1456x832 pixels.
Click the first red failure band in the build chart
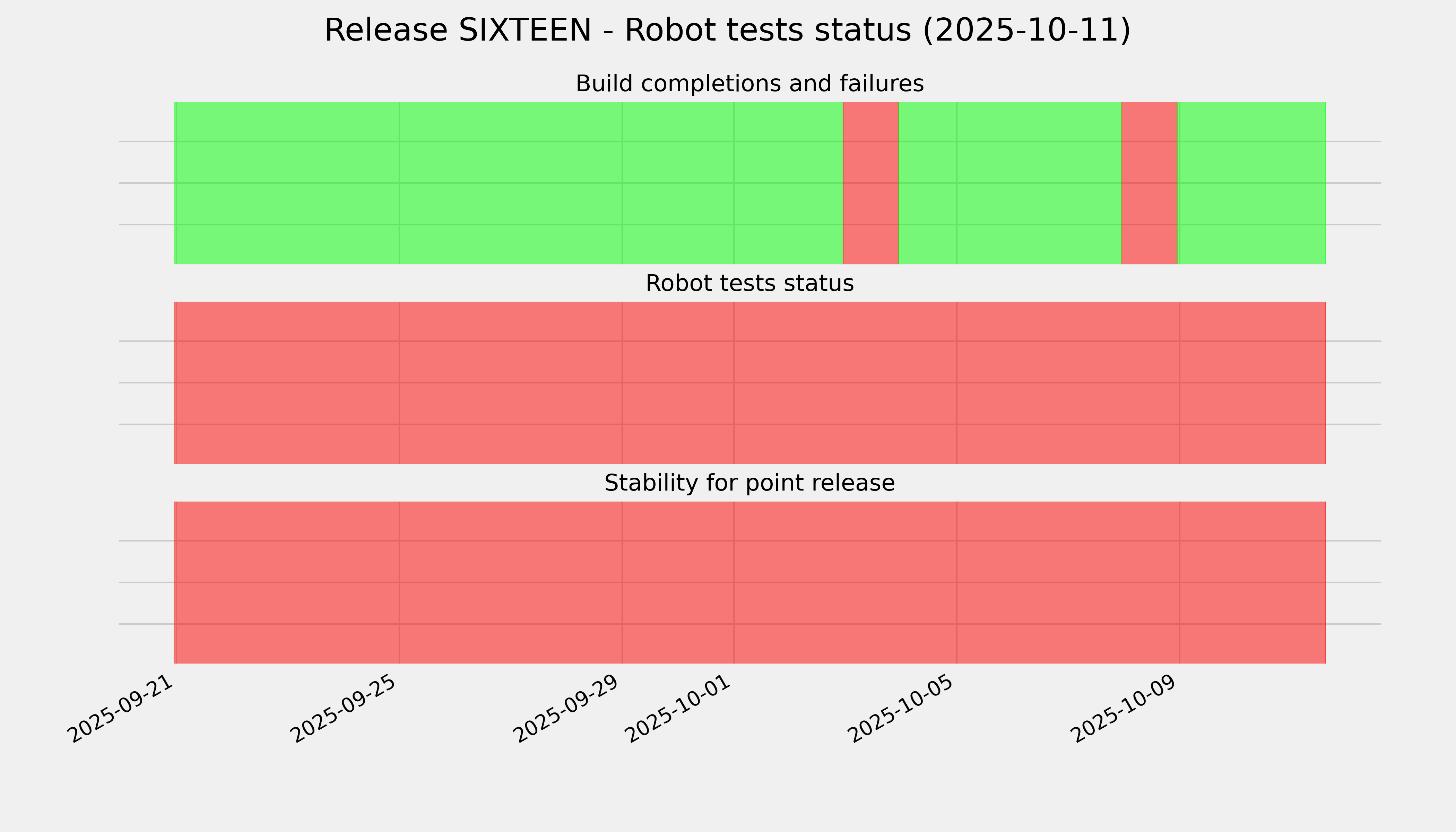point(870,183)
